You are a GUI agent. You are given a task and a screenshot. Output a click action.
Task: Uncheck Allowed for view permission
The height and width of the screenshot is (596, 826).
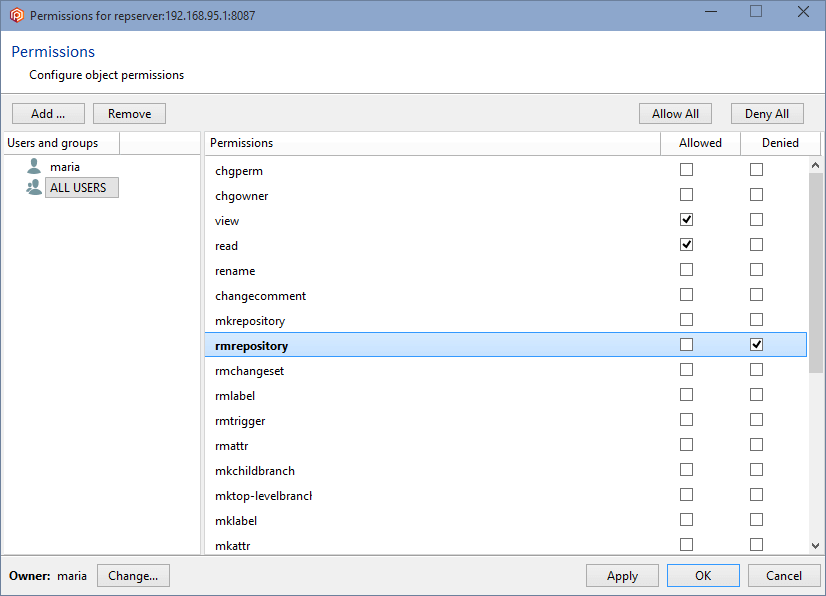tap(686, 220)
